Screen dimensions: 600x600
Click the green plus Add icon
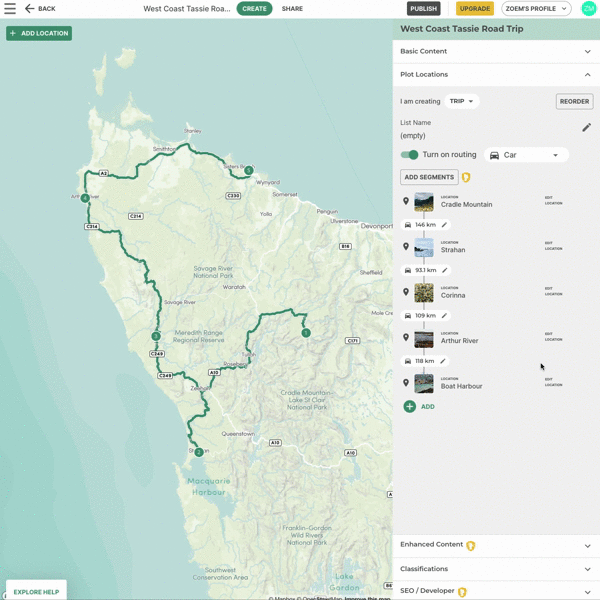click(x=410, y=407)
